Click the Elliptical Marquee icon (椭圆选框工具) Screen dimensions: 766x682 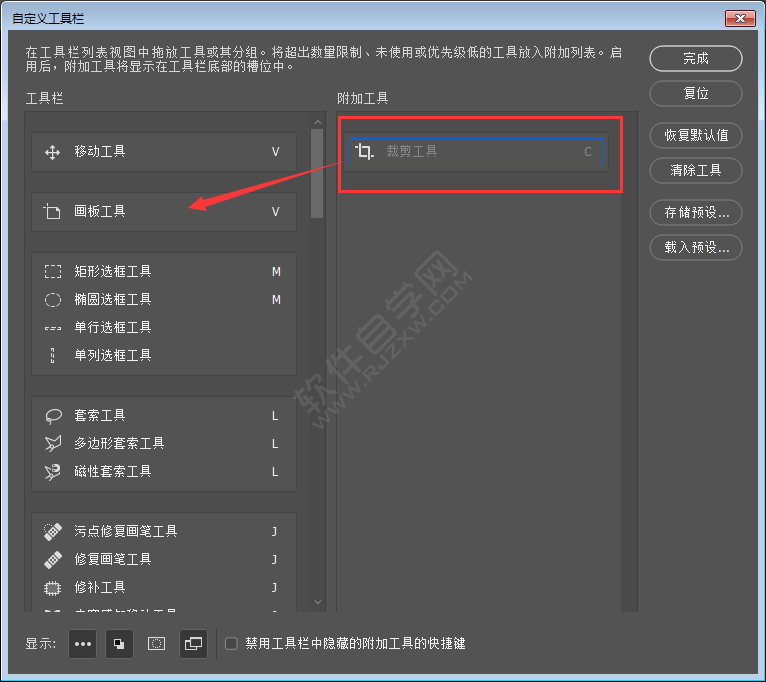point(53,299)
